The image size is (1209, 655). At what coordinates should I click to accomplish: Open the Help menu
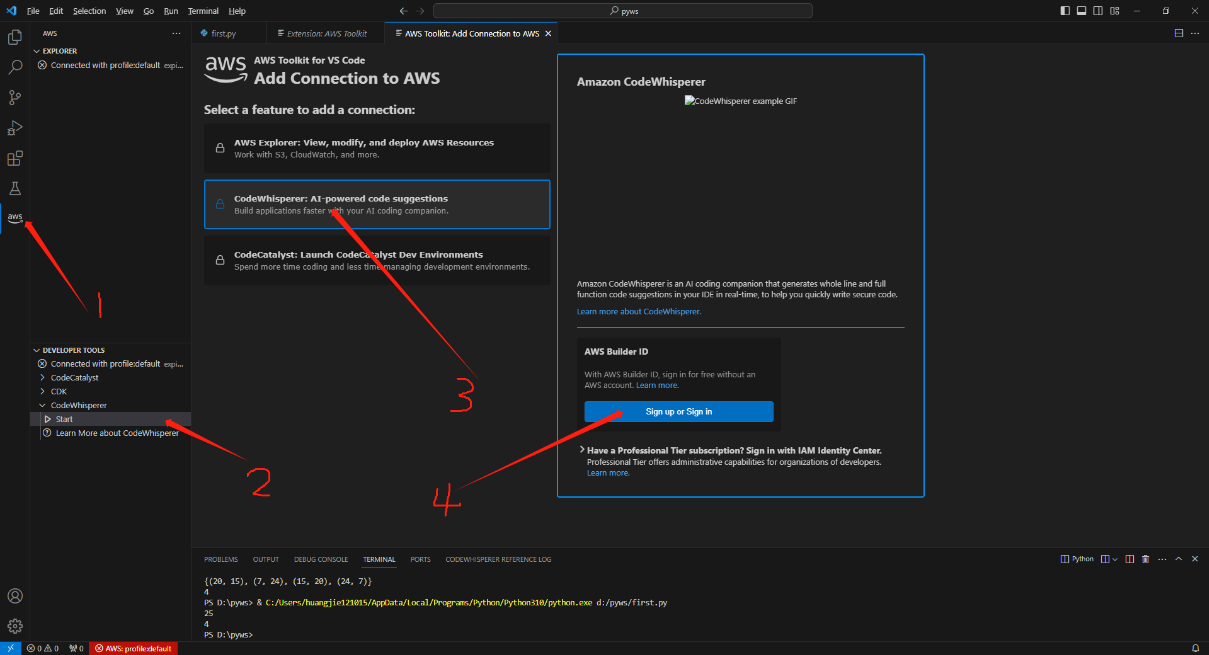(x=237, y=11)
